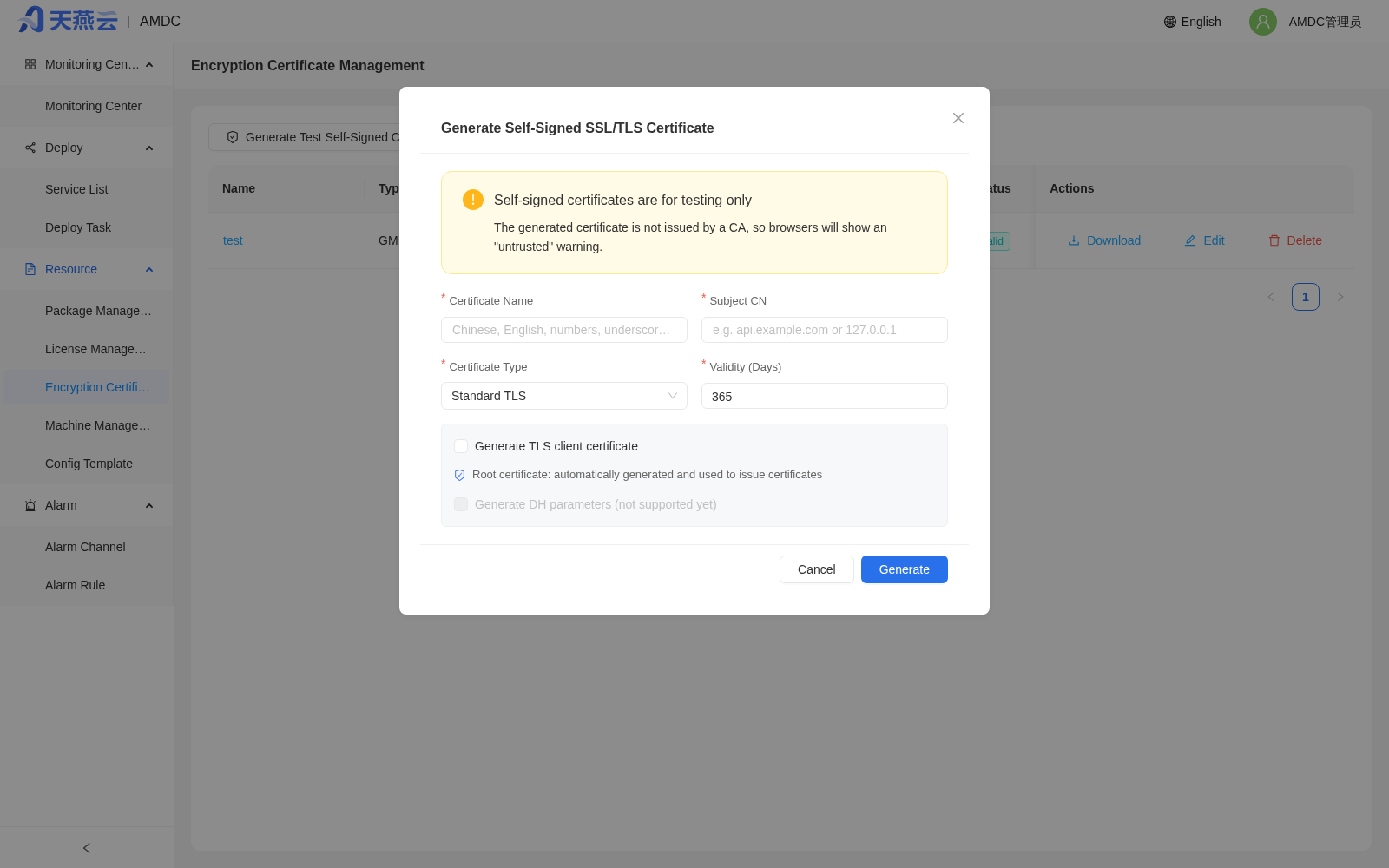This screenshot has width=1389, height=868.
Task: Focus the Certificate Name input field
Action: 564,330
